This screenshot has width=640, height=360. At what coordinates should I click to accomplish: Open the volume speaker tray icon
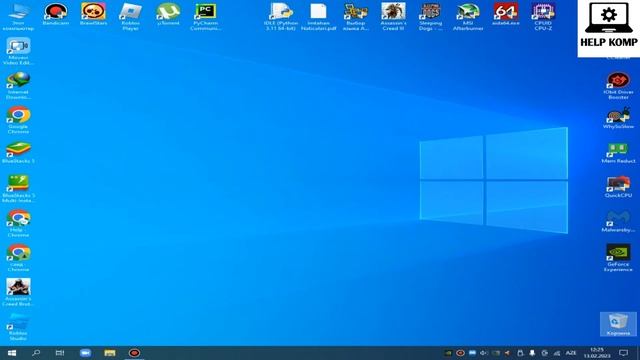[x=484, y=353]
